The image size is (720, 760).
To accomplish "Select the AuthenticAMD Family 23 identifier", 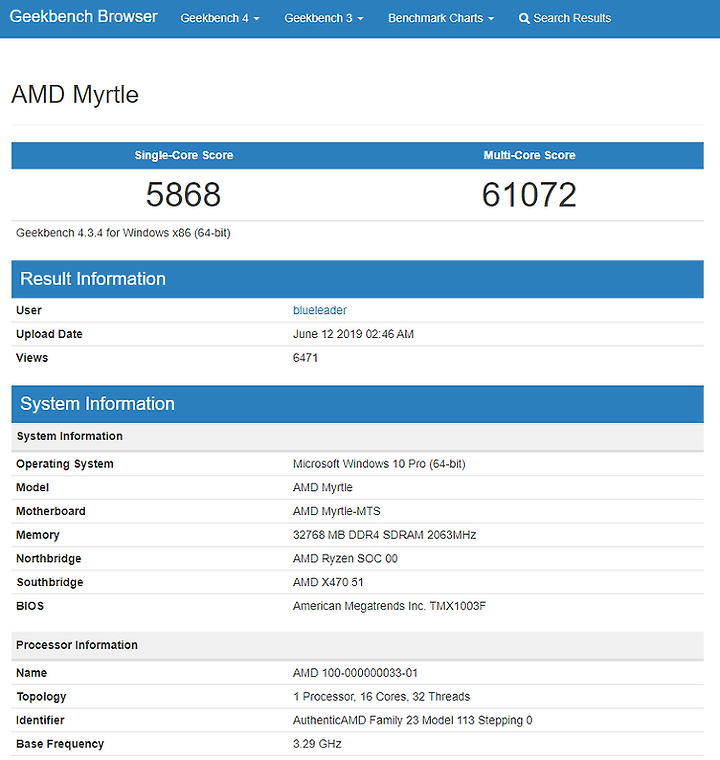I will 412,721.
